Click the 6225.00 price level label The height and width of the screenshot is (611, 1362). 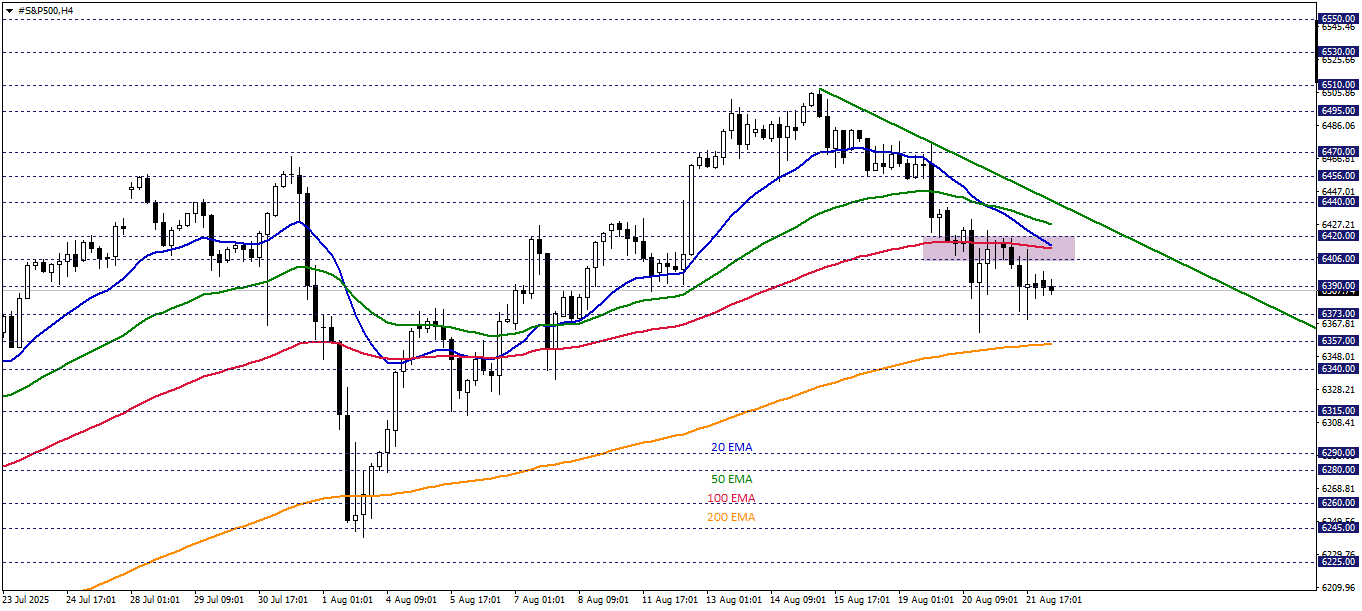1338,562
